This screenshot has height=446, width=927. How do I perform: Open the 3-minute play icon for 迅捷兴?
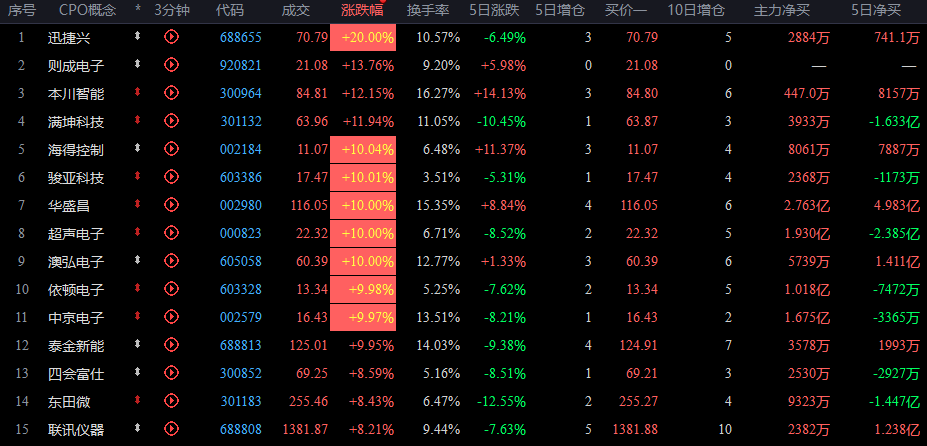tap(171, 37)
